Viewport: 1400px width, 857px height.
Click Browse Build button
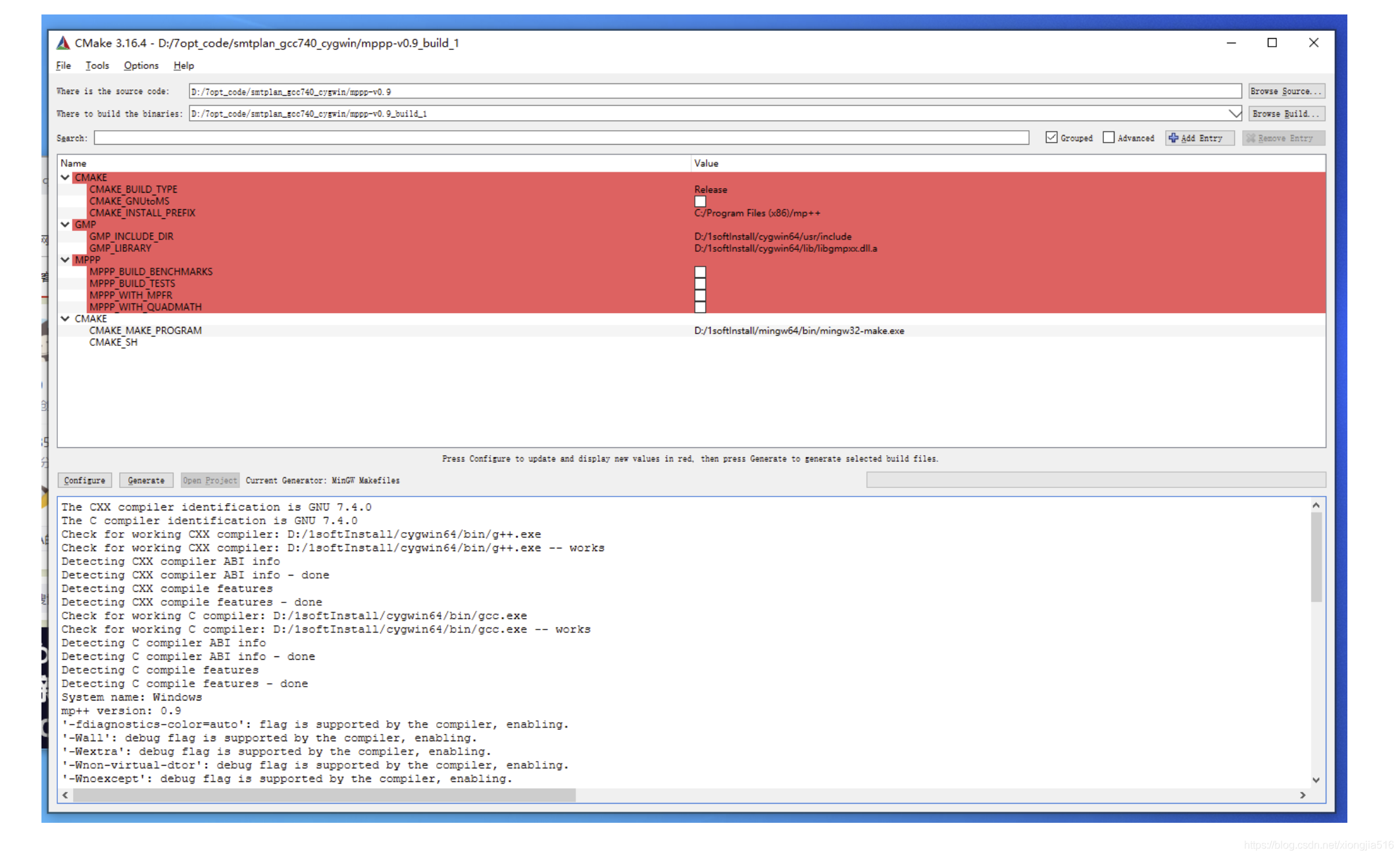tap(1286, 114)
